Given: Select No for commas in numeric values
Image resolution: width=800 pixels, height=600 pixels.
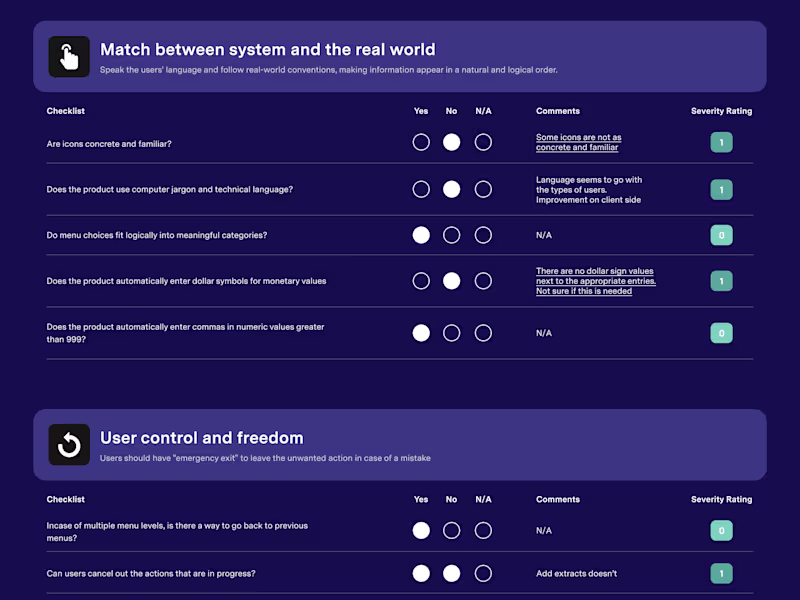Looking at the screenshot, I should point(452,332).
